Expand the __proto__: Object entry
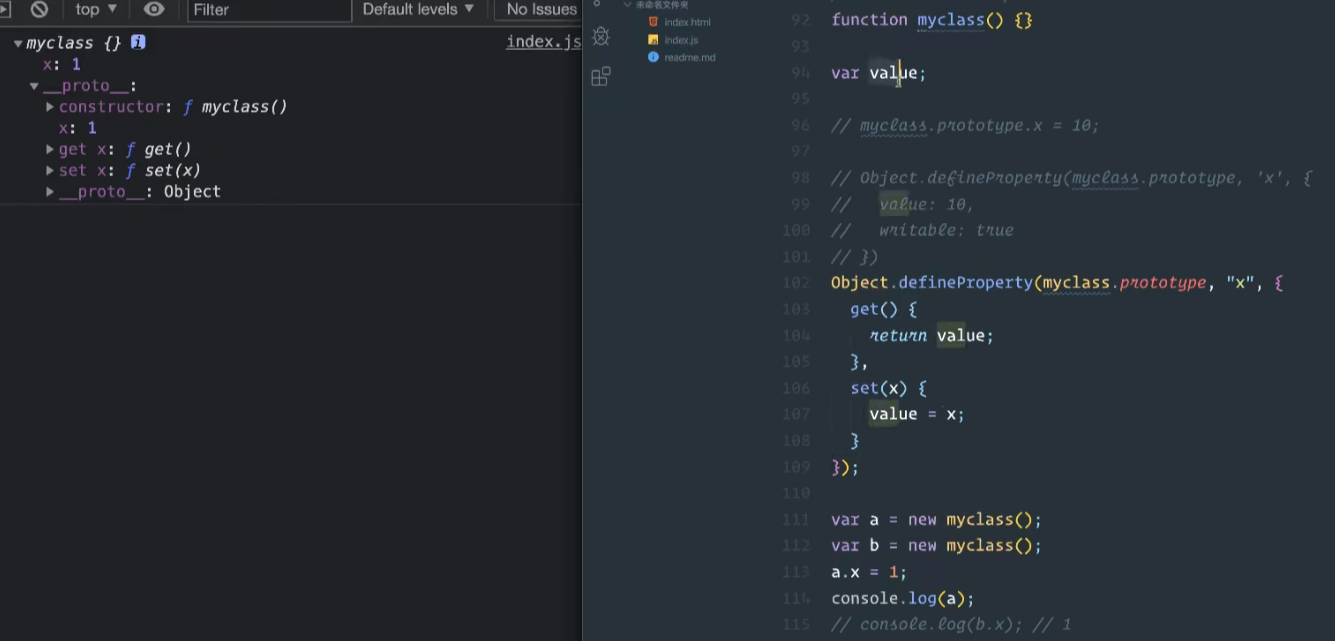Screen dimensions: 1335x641 tap(50, 192)
